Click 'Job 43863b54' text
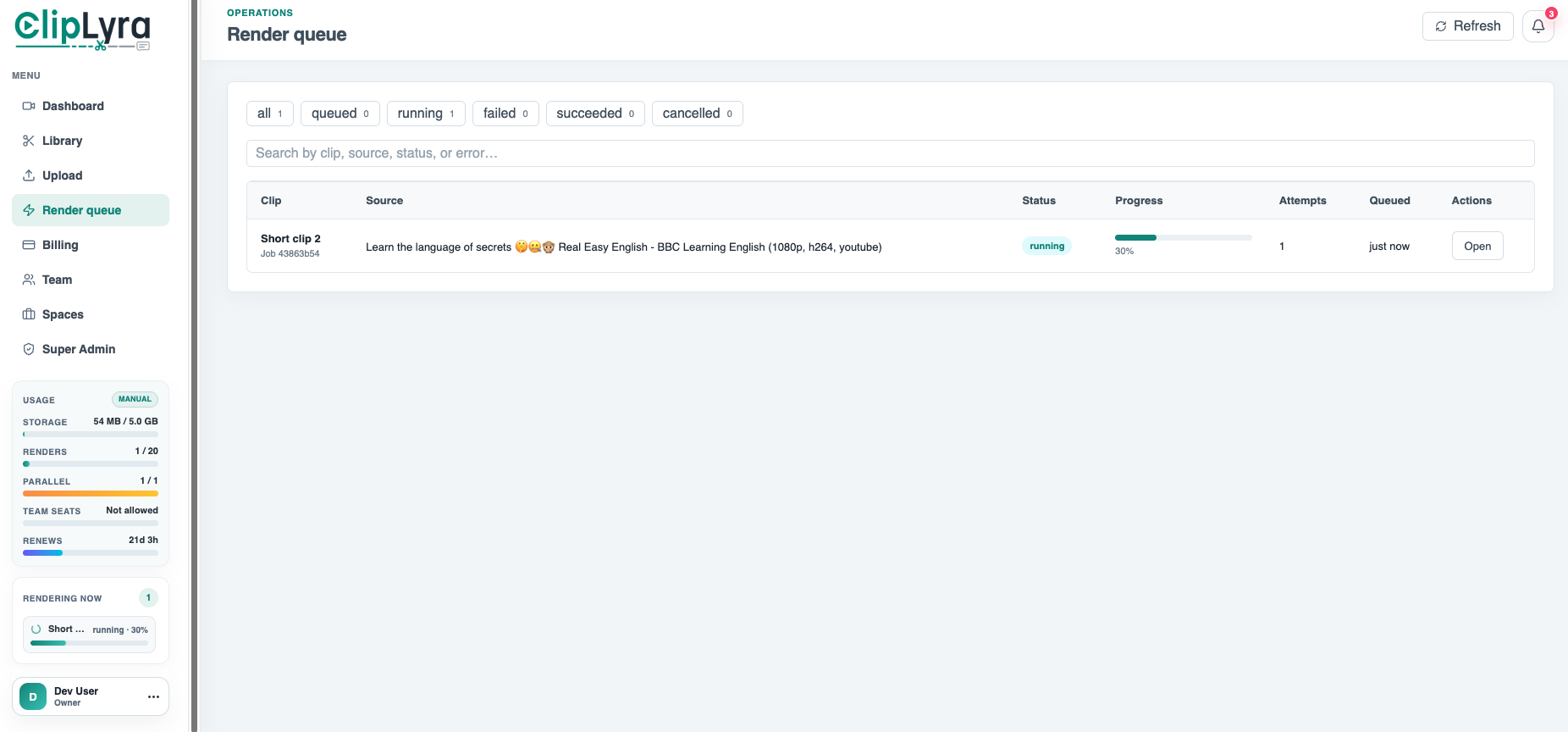The height and width of the screenshot is (732, 1568). 290,253
